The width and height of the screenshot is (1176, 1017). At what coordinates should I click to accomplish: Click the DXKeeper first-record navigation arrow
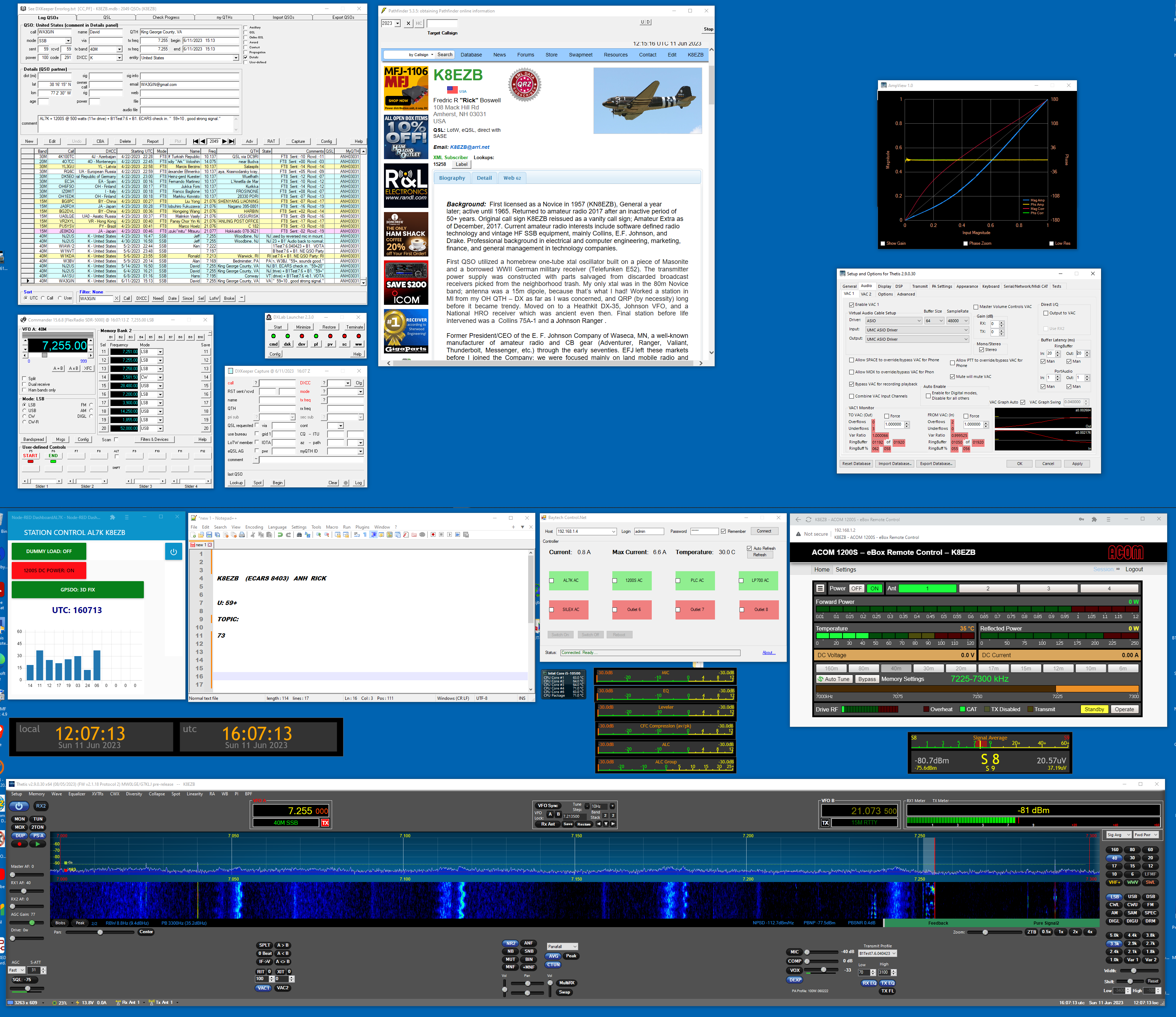[x=196, y=141]
